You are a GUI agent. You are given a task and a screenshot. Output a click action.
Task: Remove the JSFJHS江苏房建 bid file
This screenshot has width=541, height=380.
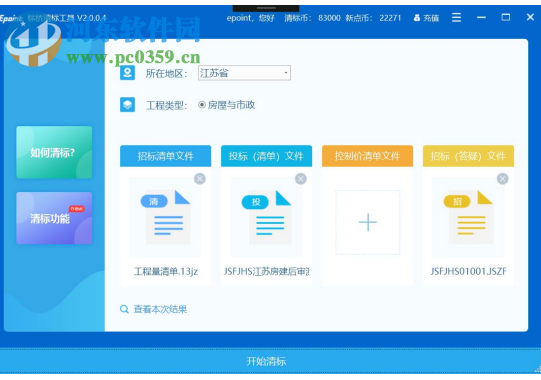point(301,179)
